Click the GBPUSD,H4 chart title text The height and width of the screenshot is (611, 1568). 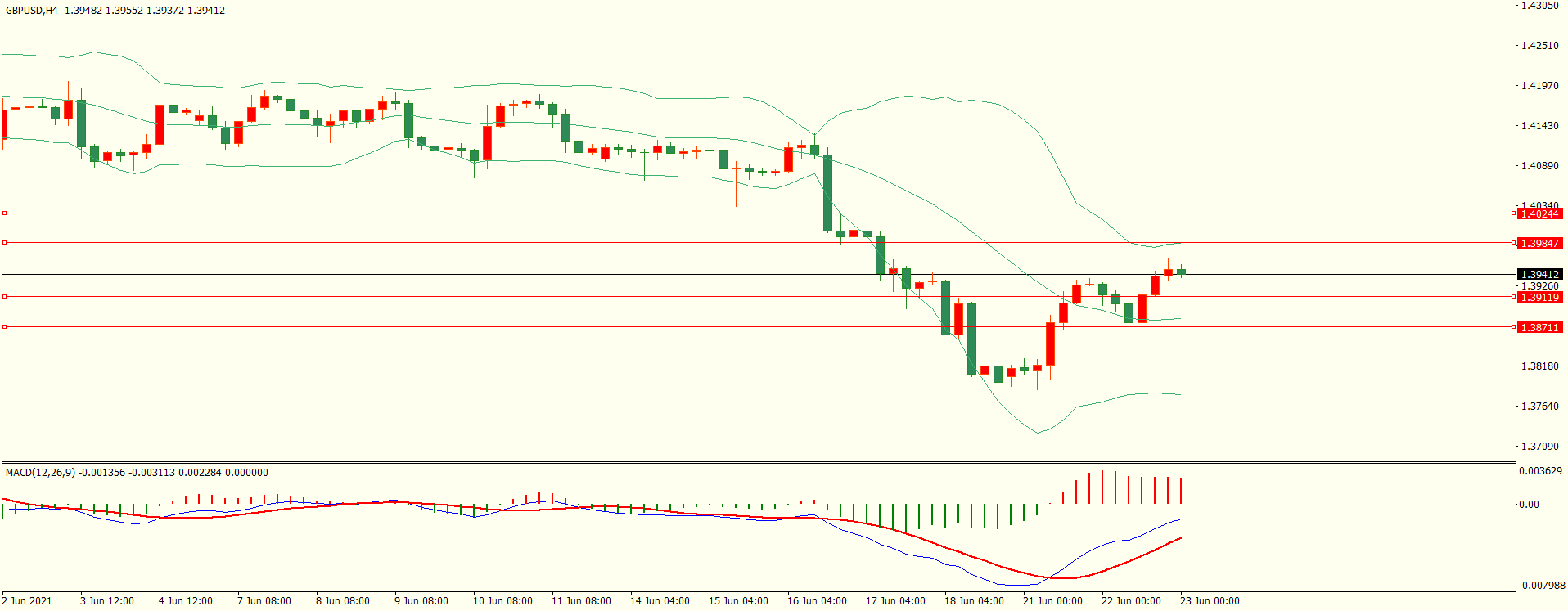pos(32,11)
